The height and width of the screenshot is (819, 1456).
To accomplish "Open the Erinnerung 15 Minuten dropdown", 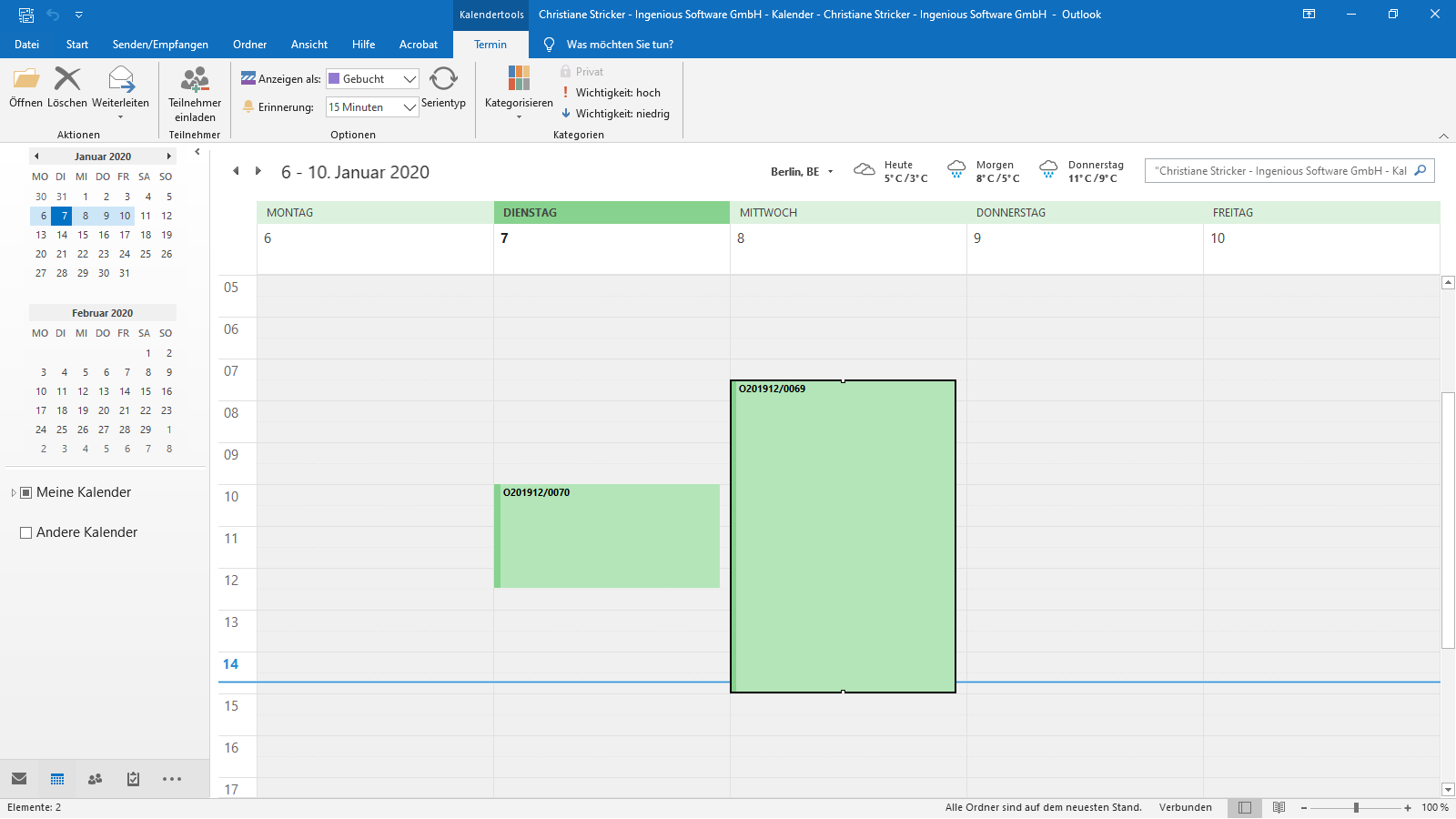I will (409, 107).
